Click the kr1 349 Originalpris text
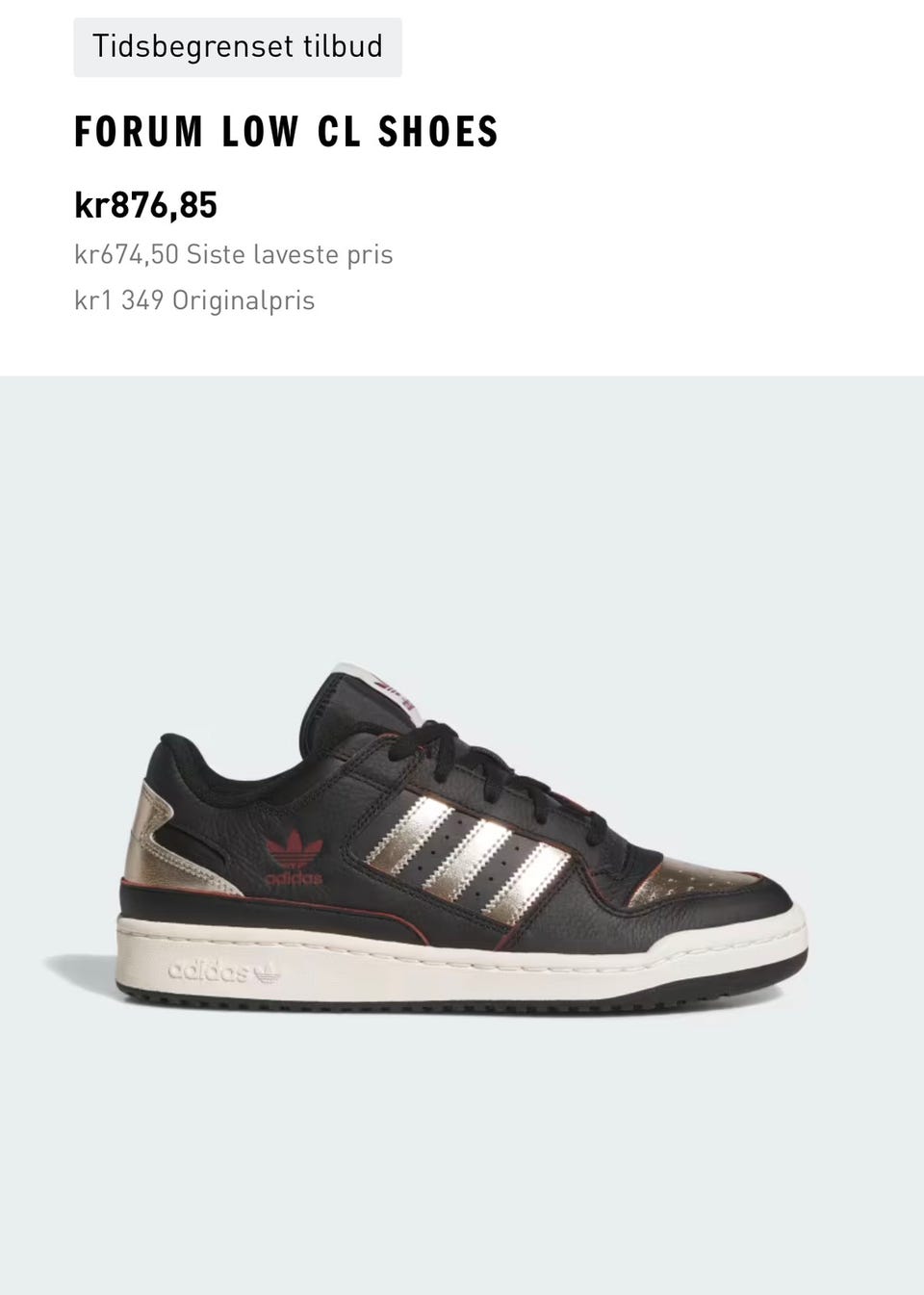The height and width of the screenshot is (1295, 924). (x=194, y=300)
